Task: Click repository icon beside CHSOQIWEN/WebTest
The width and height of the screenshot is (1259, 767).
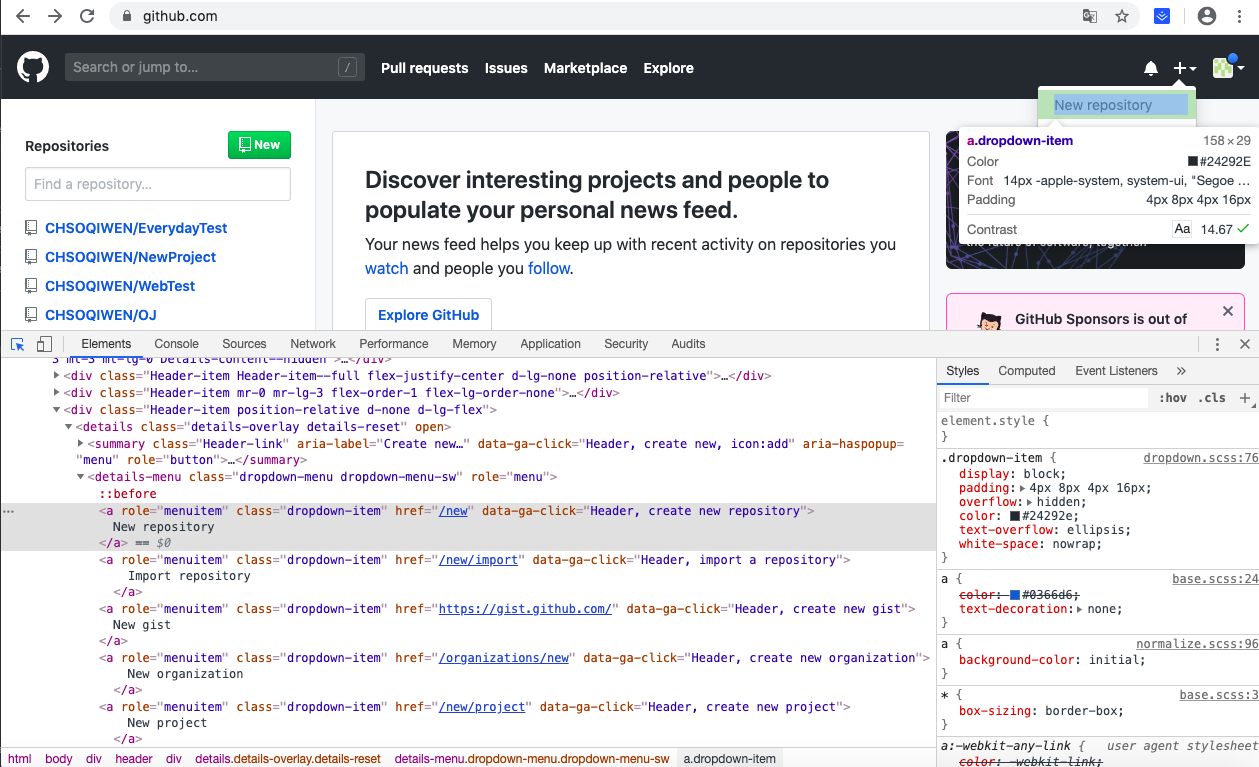Action: tap(31, 286)
